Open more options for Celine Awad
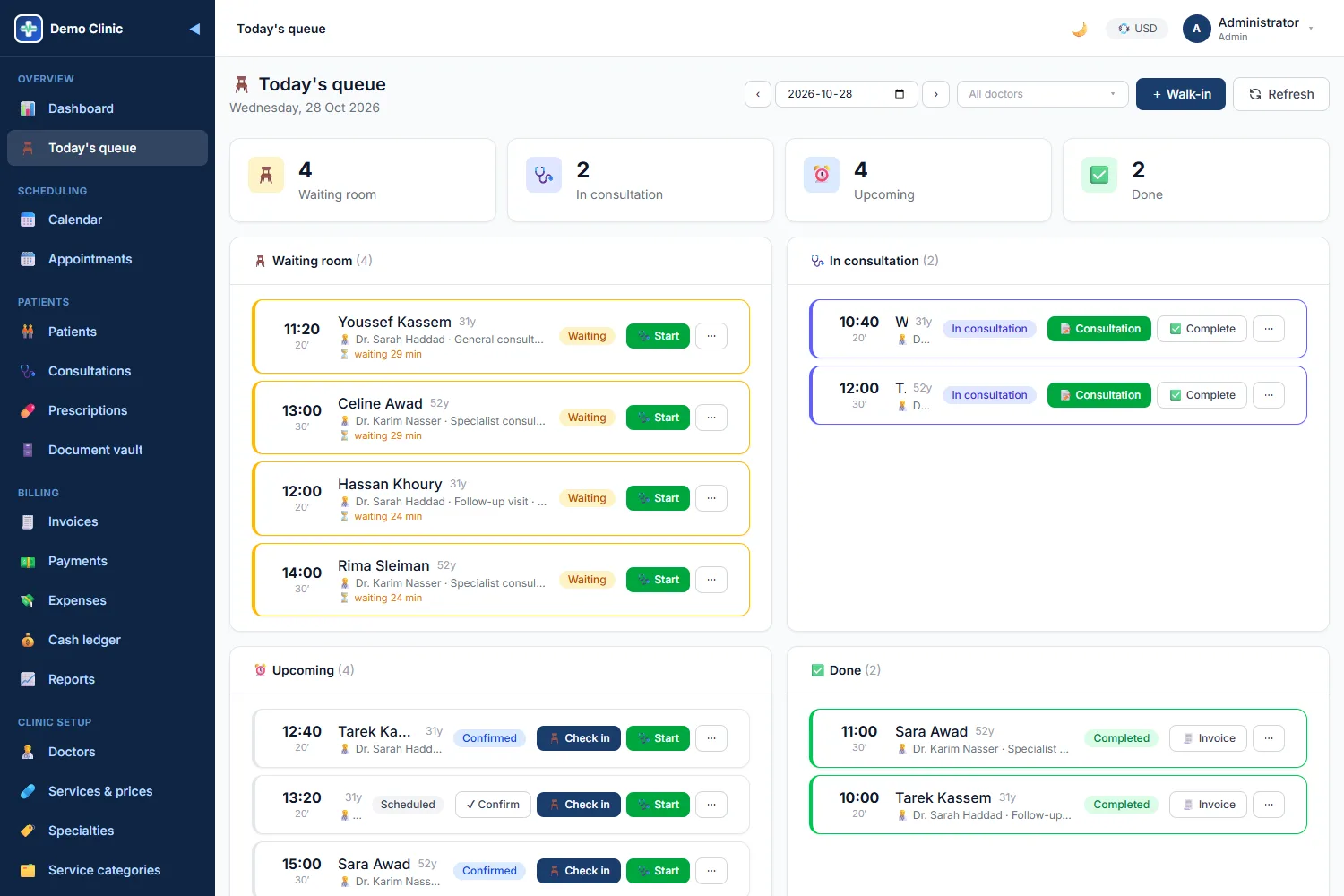 coord(711,418)
